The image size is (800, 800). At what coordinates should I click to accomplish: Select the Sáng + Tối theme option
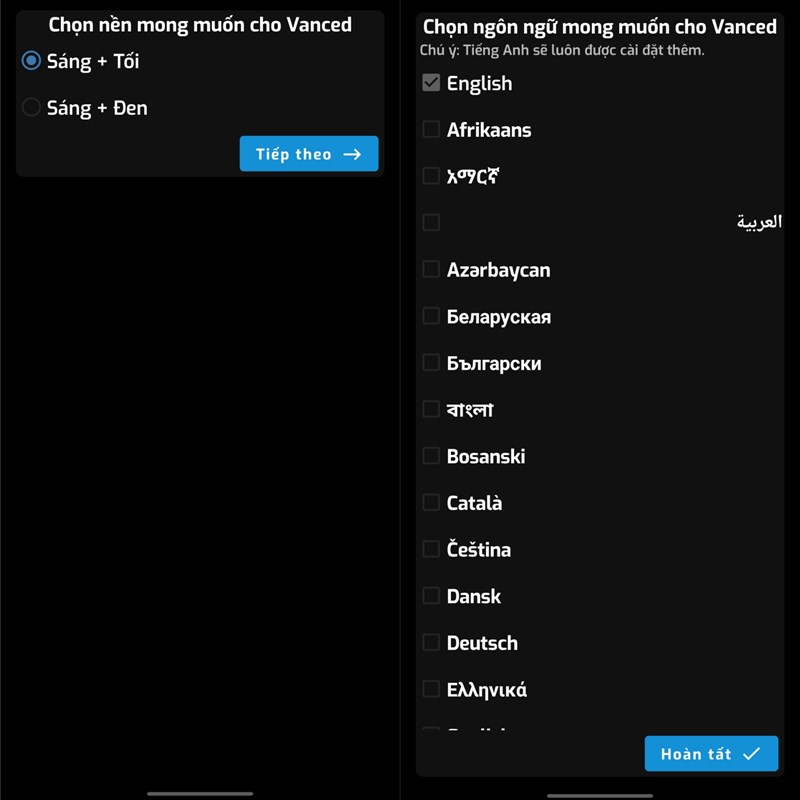pyautogui.click(x=30, y=60)
